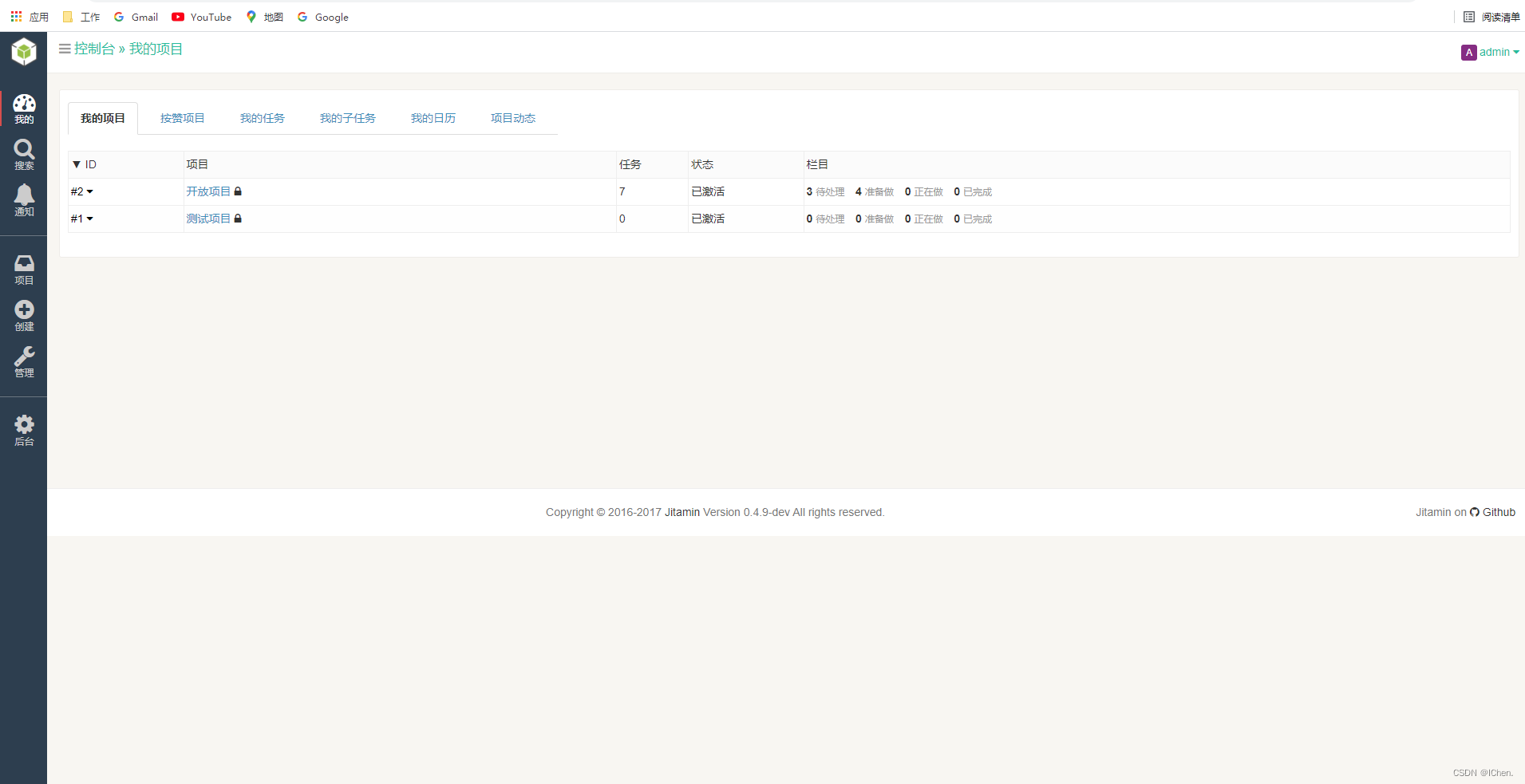This screenshot has height=784, width=1525.
Task: Click the purple admin avatar icon
Action: (1468, 53)
